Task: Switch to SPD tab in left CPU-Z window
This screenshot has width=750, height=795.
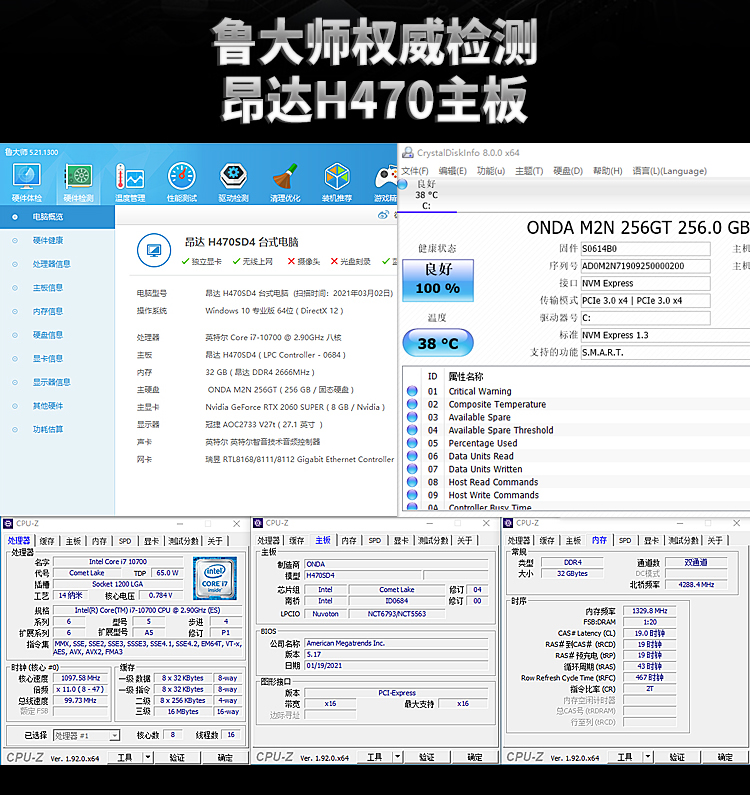Action: coord(125,541)
